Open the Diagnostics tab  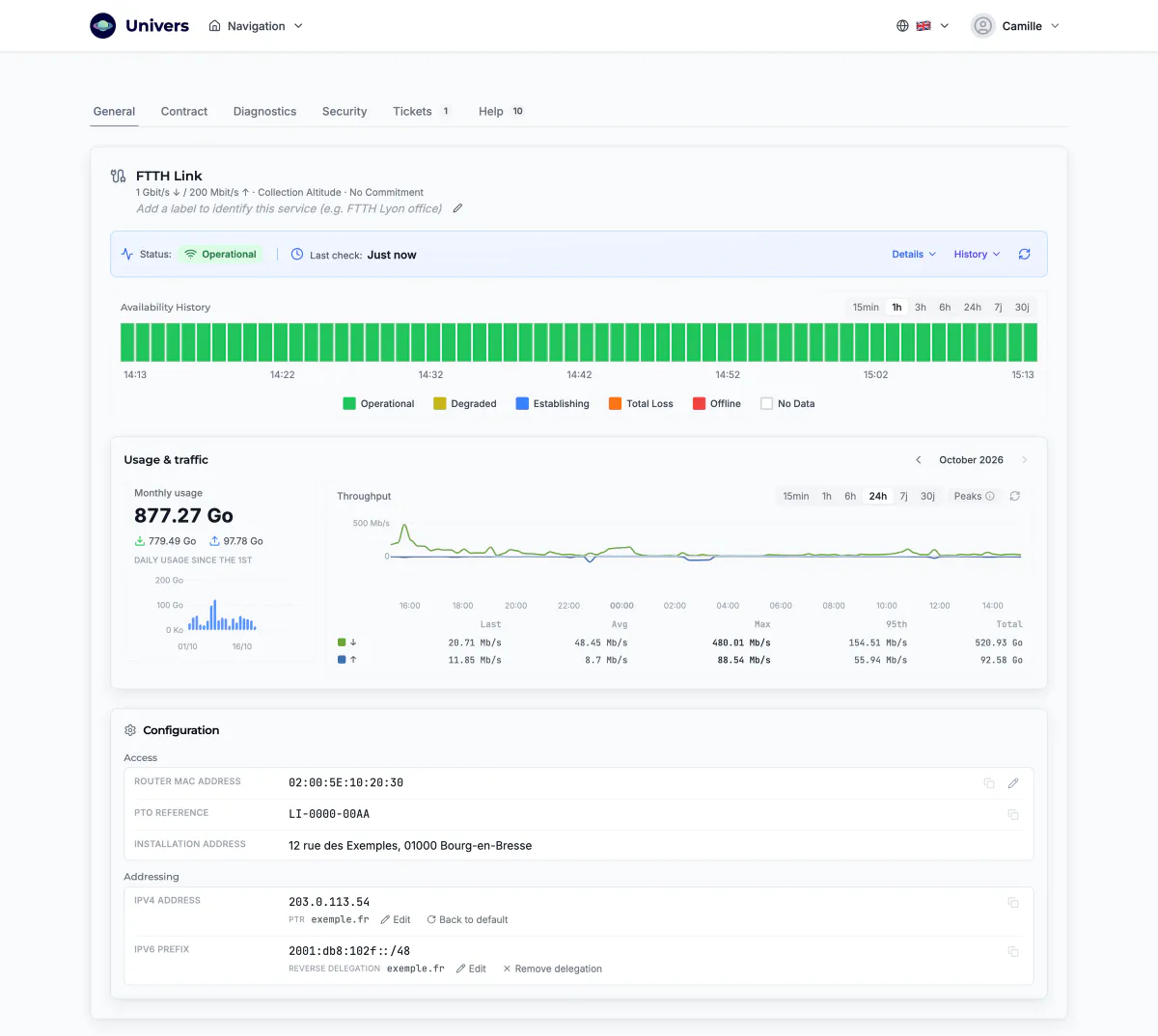point(264,111)
